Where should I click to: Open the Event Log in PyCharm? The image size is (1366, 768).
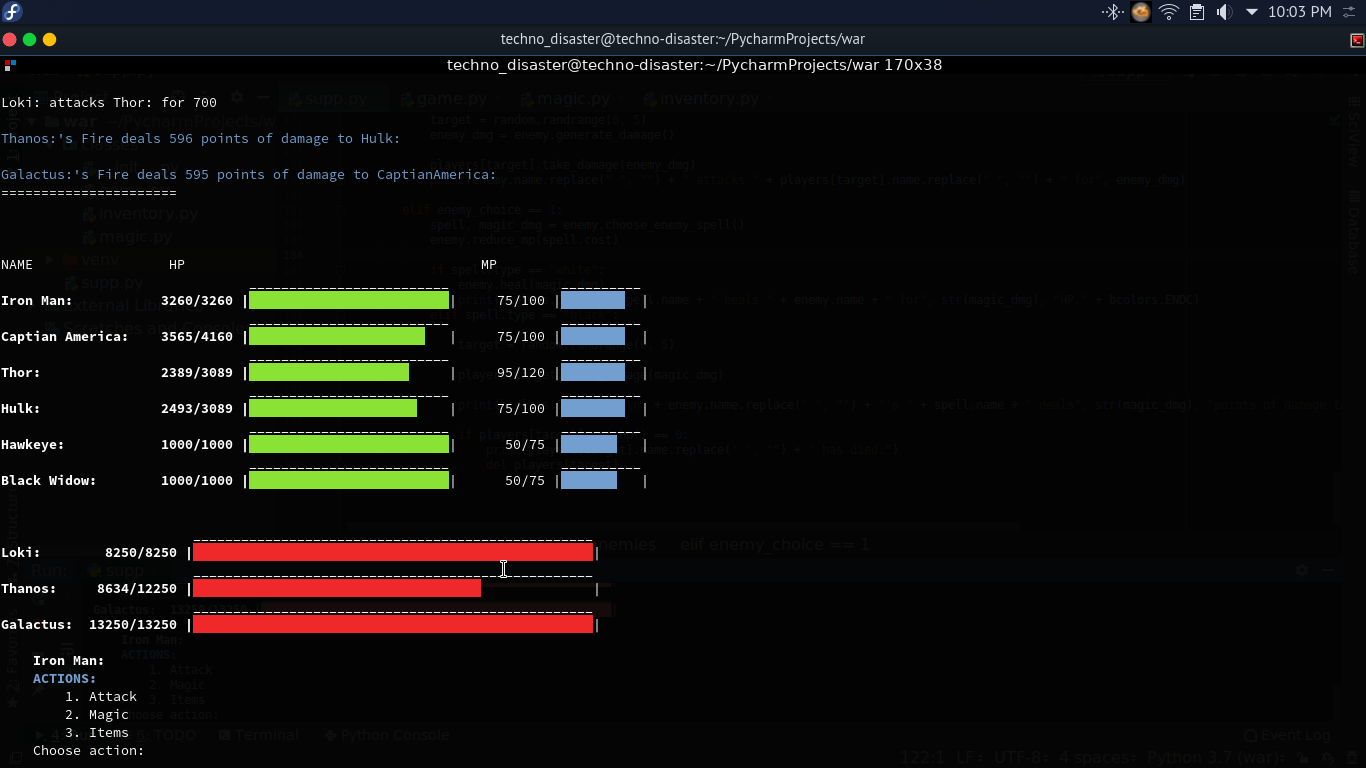click(1285, 734)
